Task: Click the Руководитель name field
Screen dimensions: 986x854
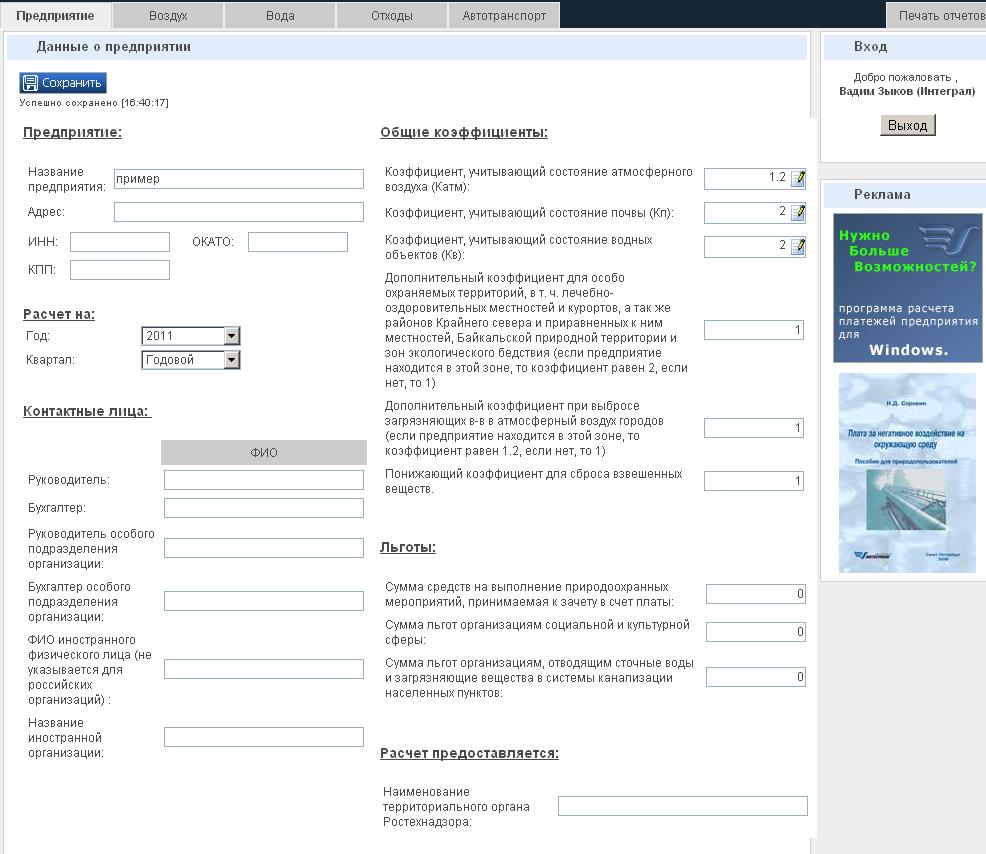Action: 263,480
